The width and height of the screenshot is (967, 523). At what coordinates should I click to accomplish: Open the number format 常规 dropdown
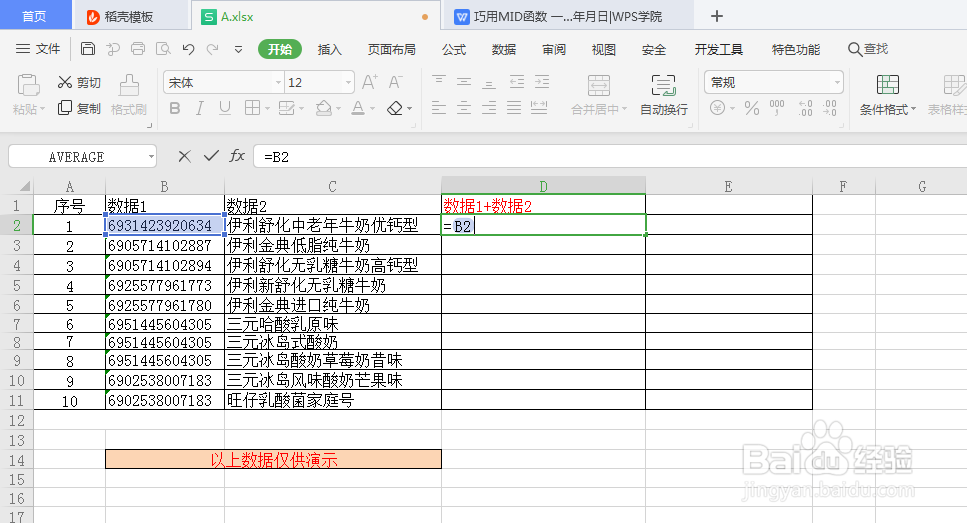click(x=837, y=82)
